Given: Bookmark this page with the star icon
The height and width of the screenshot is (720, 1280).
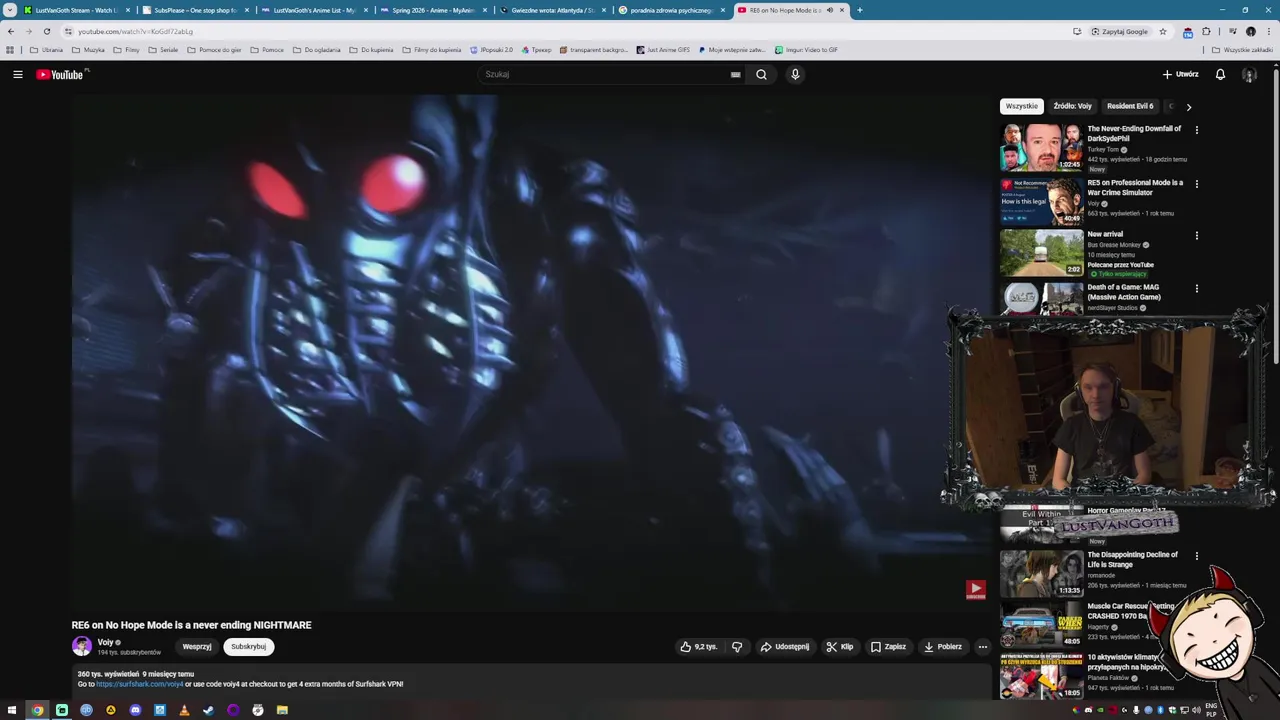Looking at the screenshot, I should tap(1162, 31).
